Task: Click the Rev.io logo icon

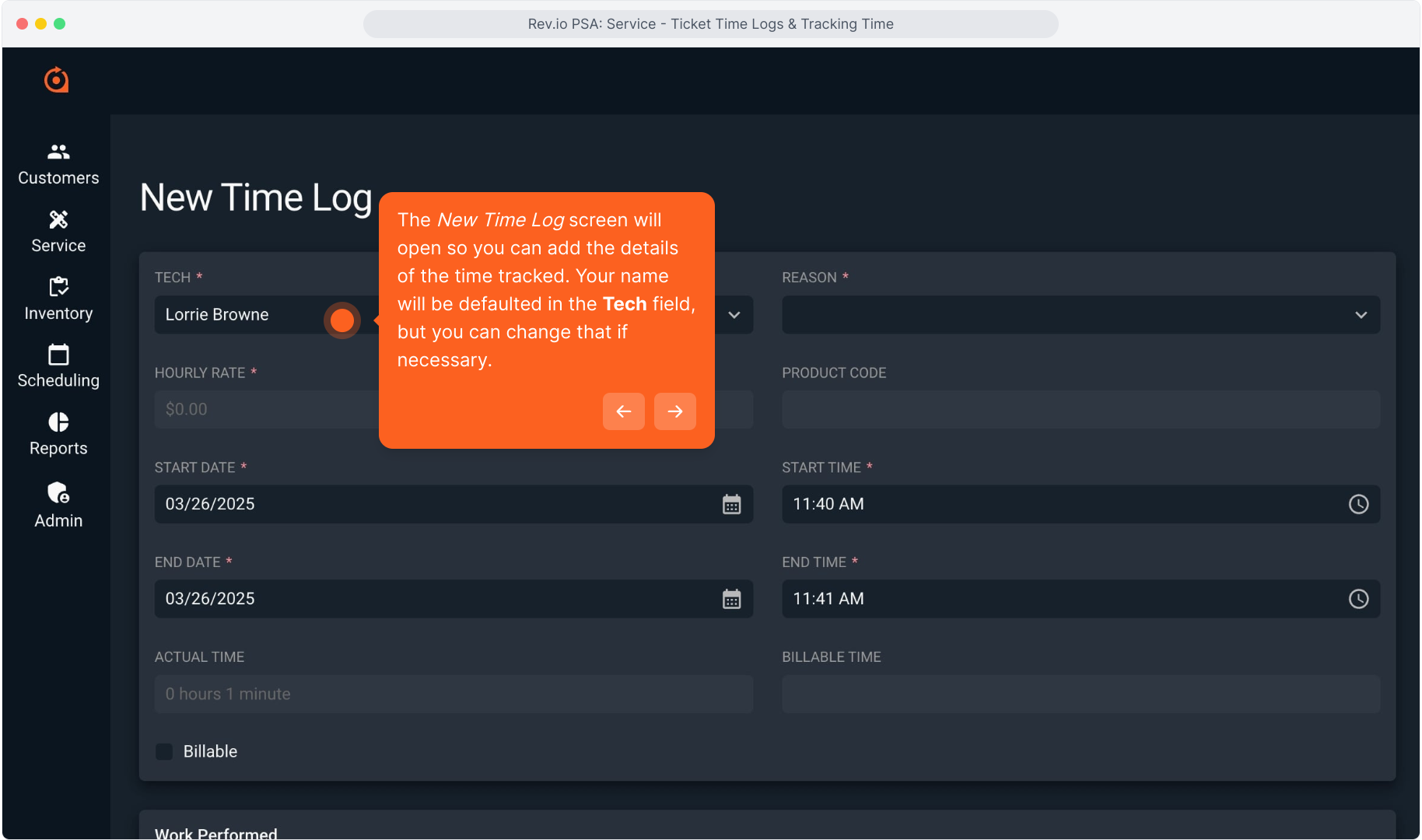Action: (x=57, y=80)
